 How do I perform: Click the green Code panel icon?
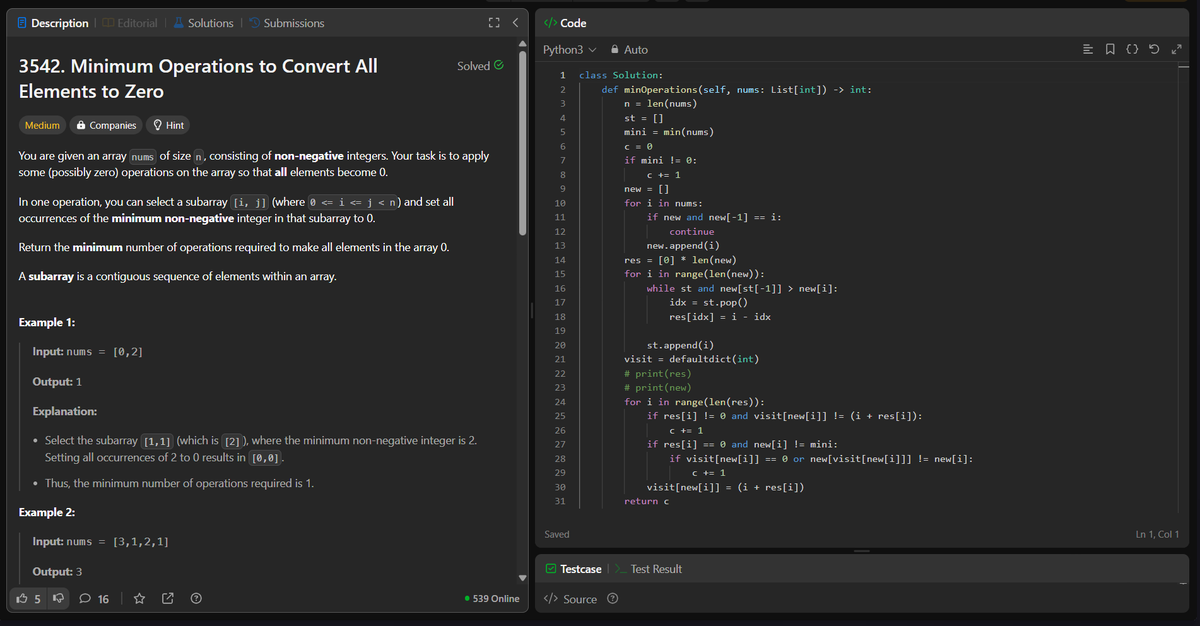[549, 23]
